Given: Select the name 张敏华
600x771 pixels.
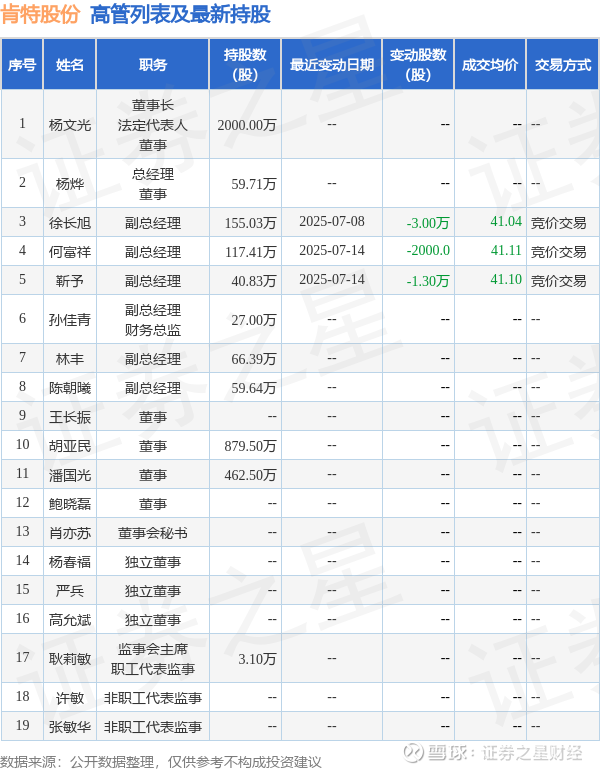Looking at the screenshot, I should pyautogui.click(x=70, y=727).
